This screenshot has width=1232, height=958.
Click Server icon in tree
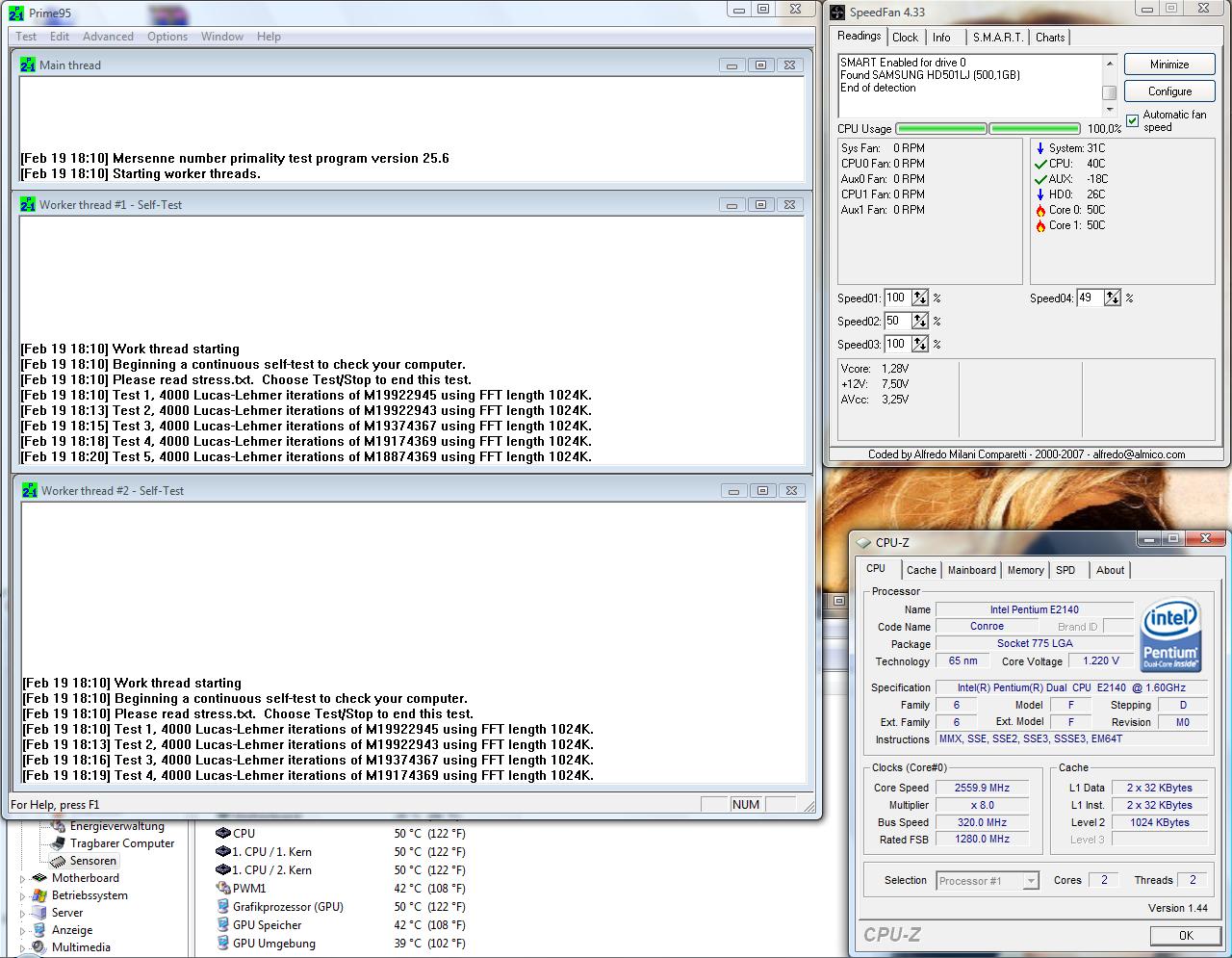coord(39,913)
